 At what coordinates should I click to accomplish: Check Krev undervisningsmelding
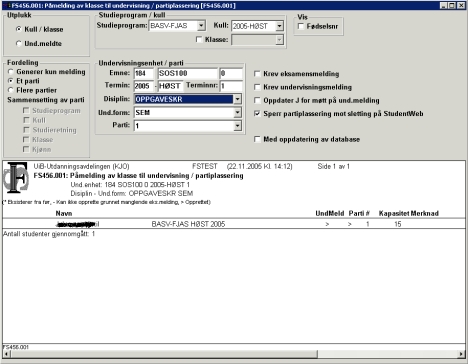(257, 87)
